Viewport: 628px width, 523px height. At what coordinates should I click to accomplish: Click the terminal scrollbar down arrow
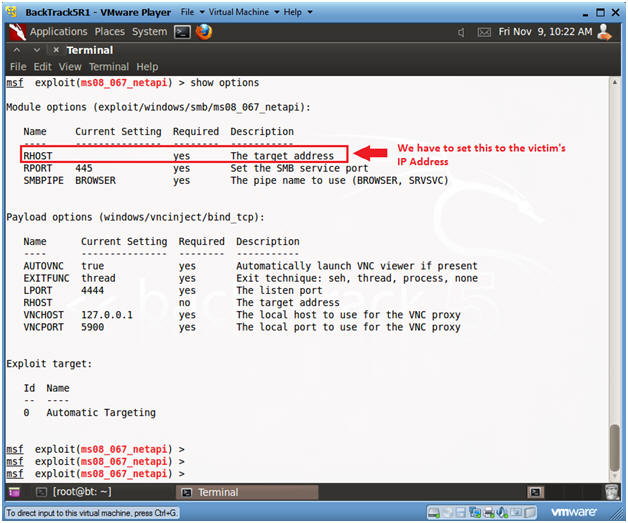tap(614, 477)
